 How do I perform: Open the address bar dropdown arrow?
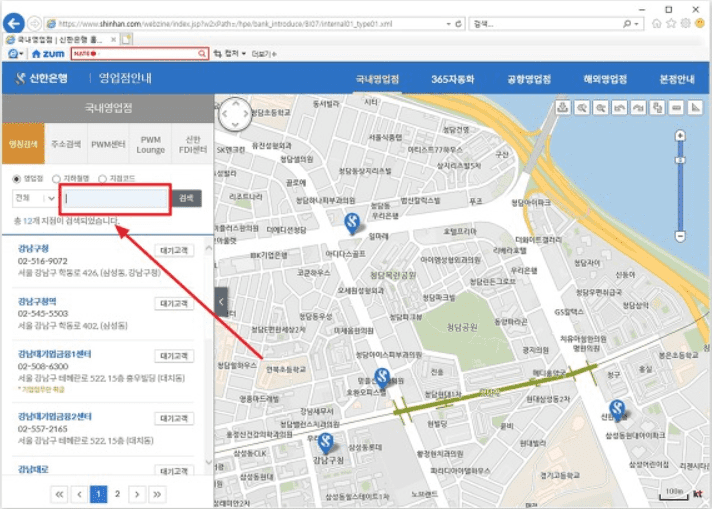(x=448, y=24)
